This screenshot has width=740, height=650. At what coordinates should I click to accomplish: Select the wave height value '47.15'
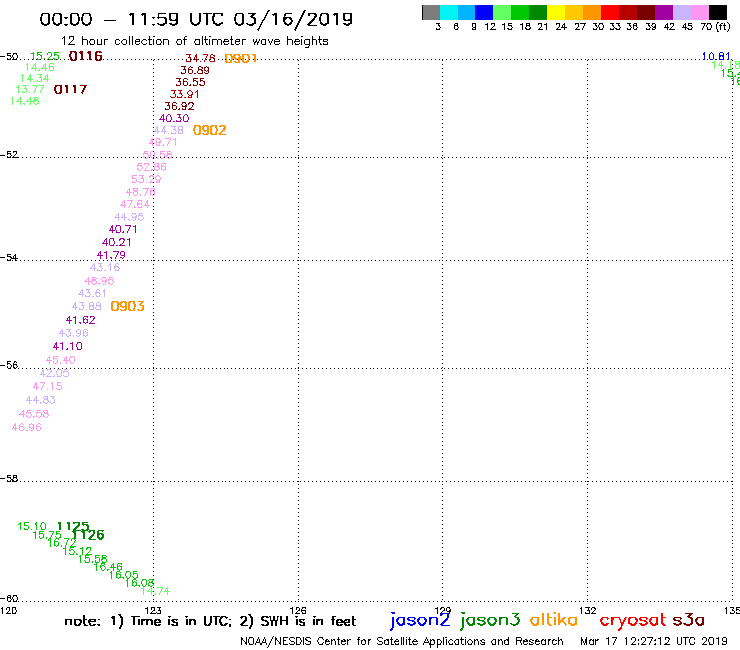point(47,386)
